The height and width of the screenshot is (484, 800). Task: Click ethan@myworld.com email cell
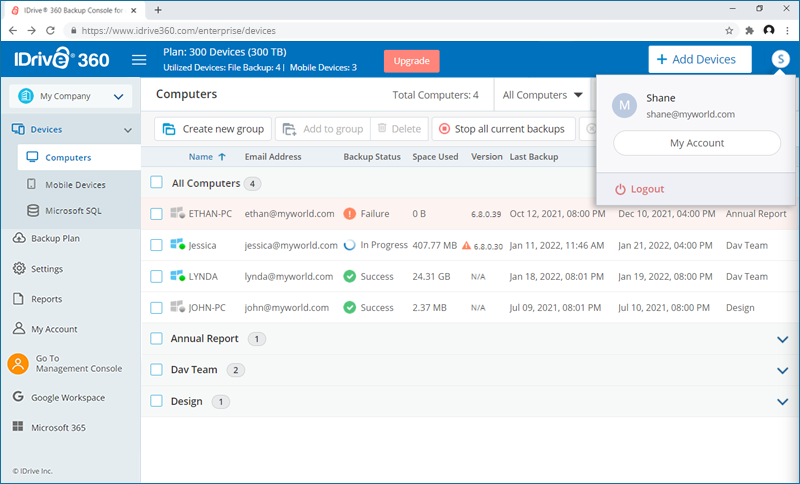click(289, 214)
